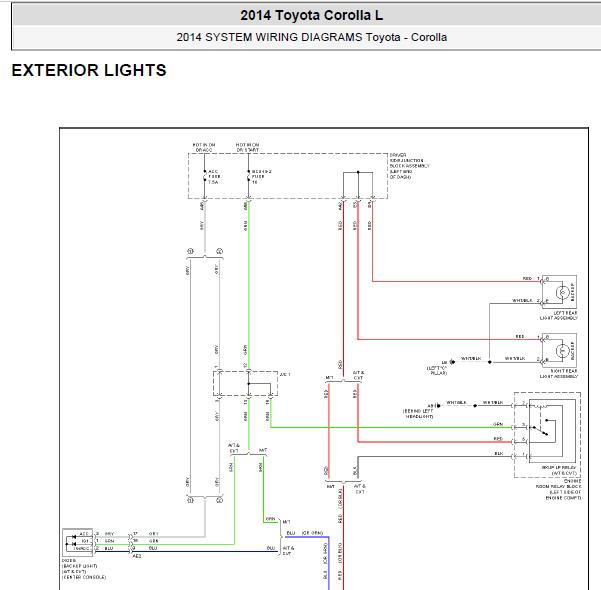
Task: Click the 'HOT IN ON OR ACC' label
Action: coord(204,147)
